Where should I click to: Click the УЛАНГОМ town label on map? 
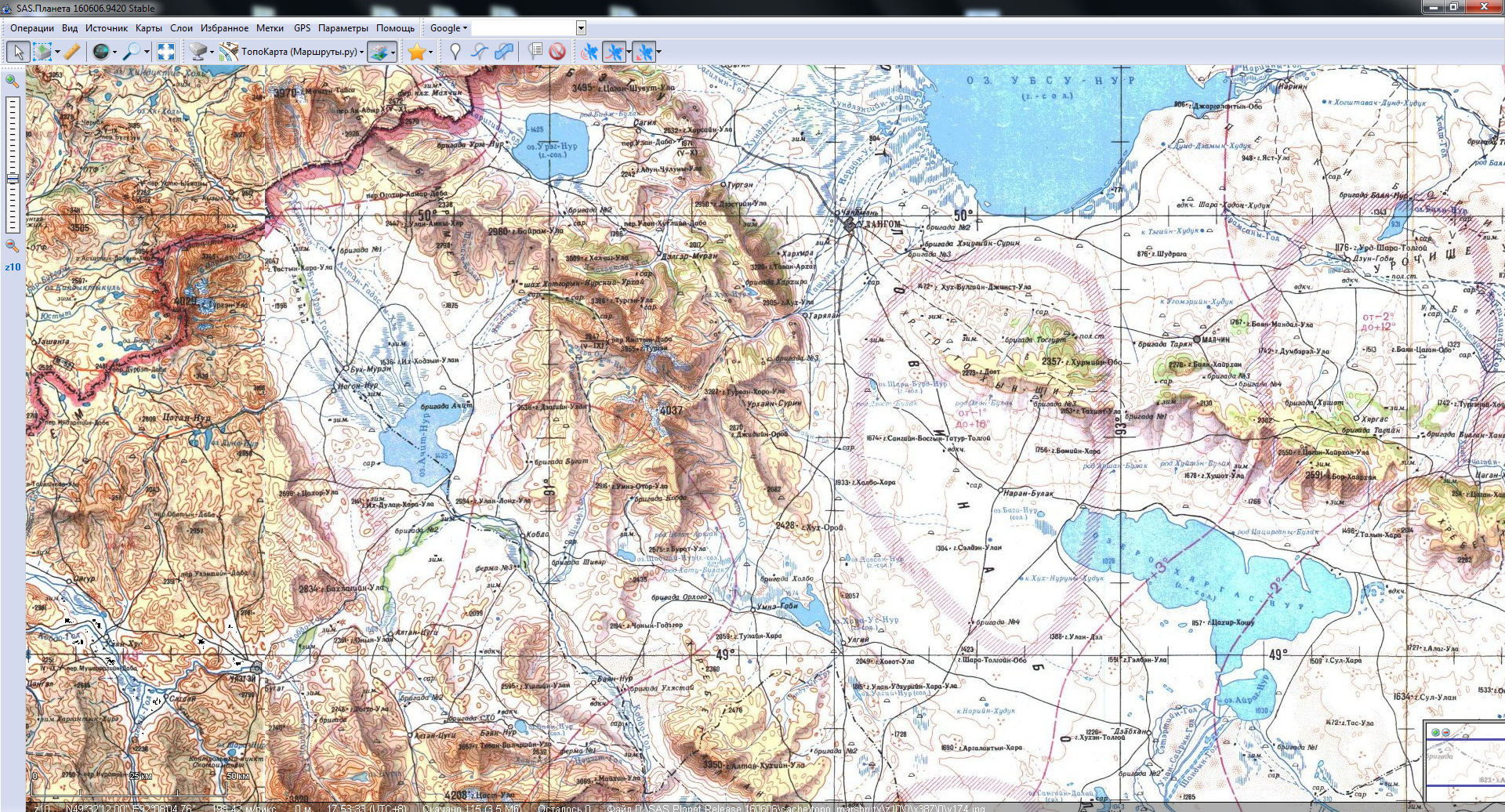click(x=880, y=225)
